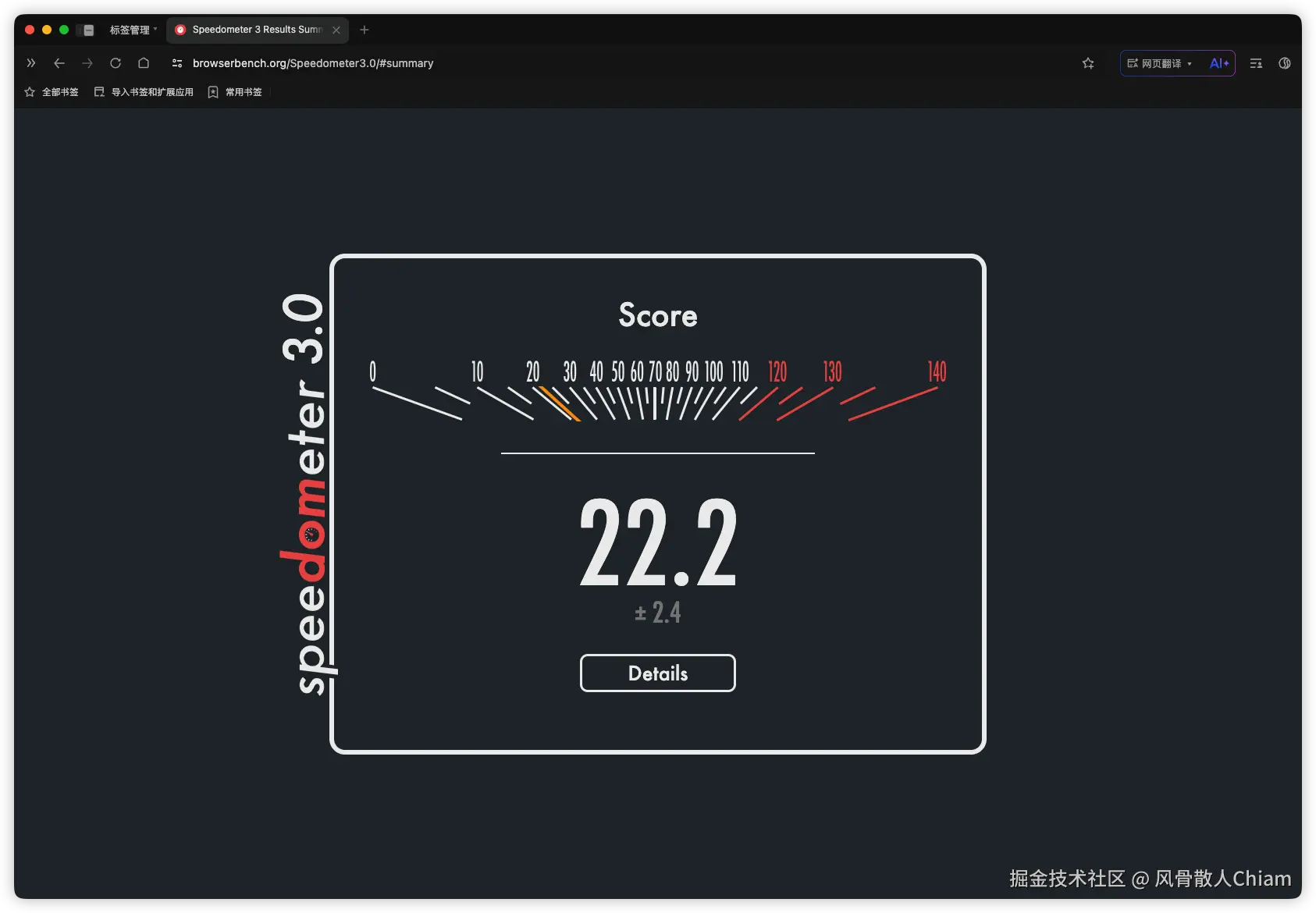
Task: Click the orange needle on the gauge
Action: (559, 403)
